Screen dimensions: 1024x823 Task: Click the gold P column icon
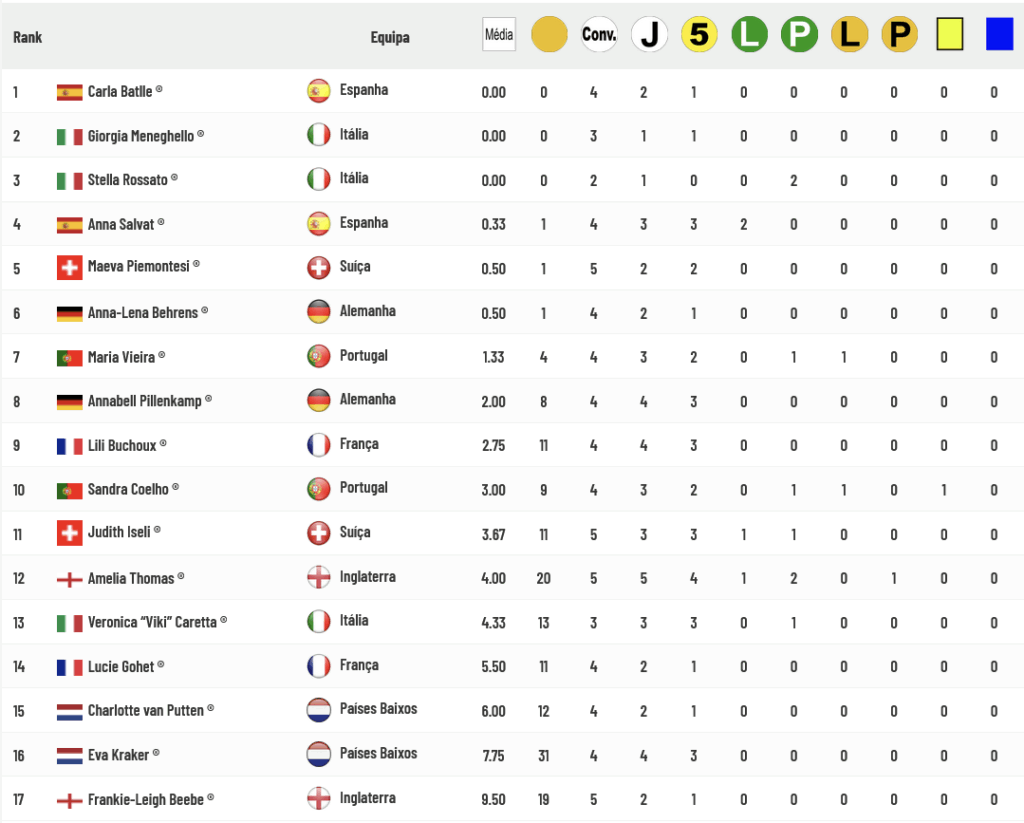[x=899, y=35]
